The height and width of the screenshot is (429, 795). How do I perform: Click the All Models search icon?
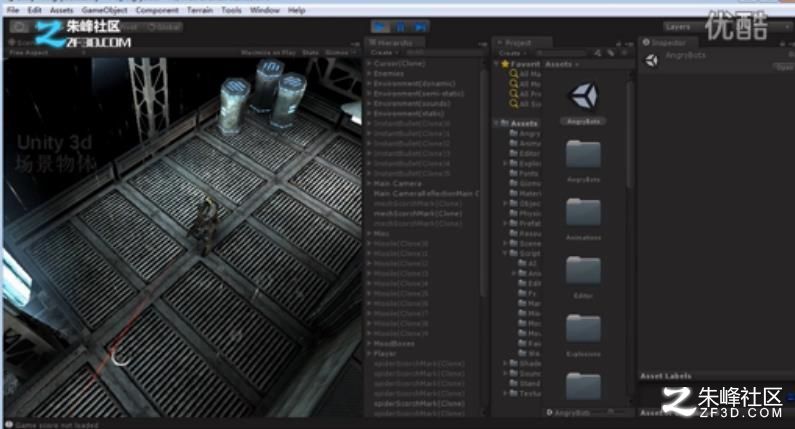coord(514,84)
